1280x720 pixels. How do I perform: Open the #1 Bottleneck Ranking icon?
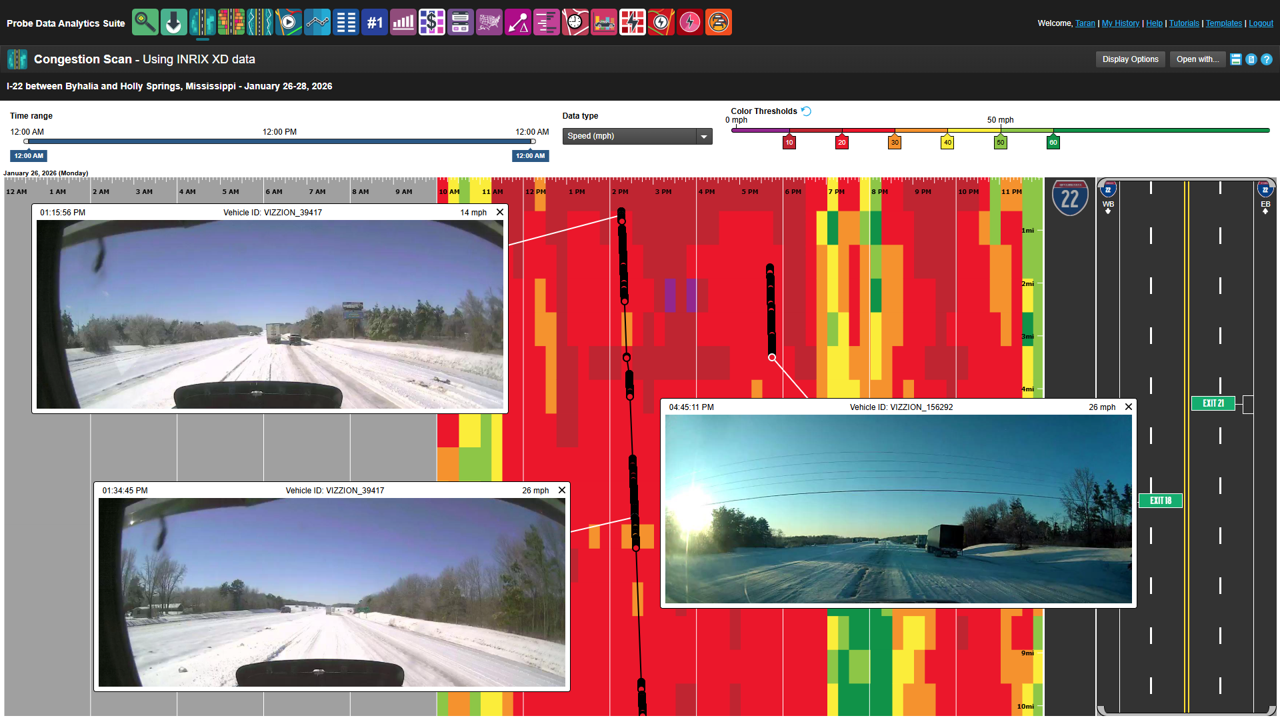coord(375,22)
